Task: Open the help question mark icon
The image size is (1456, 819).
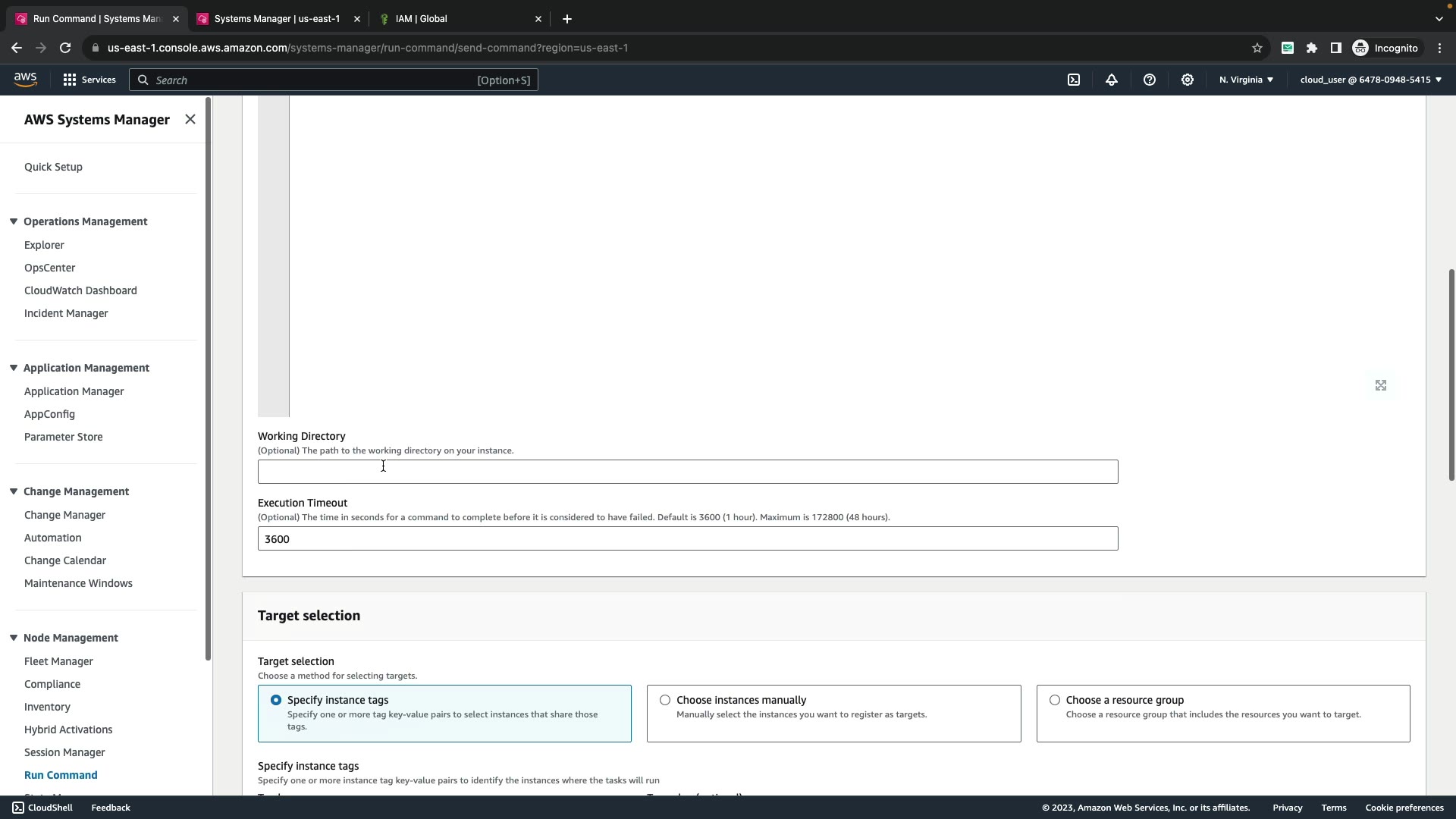Action: tap(1150, 80)
